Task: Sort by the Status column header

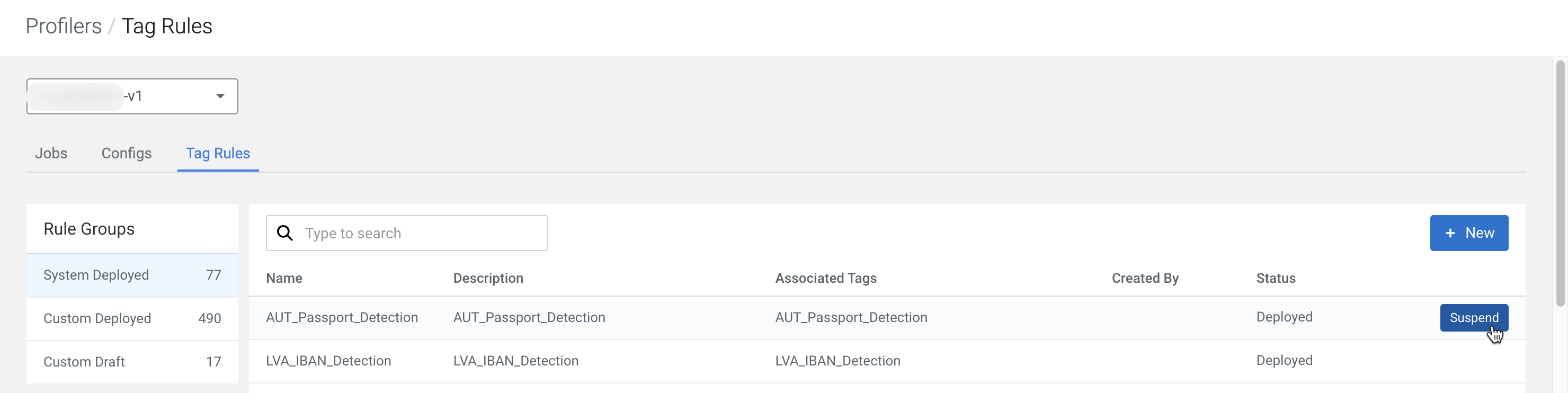Action: 1275,278
